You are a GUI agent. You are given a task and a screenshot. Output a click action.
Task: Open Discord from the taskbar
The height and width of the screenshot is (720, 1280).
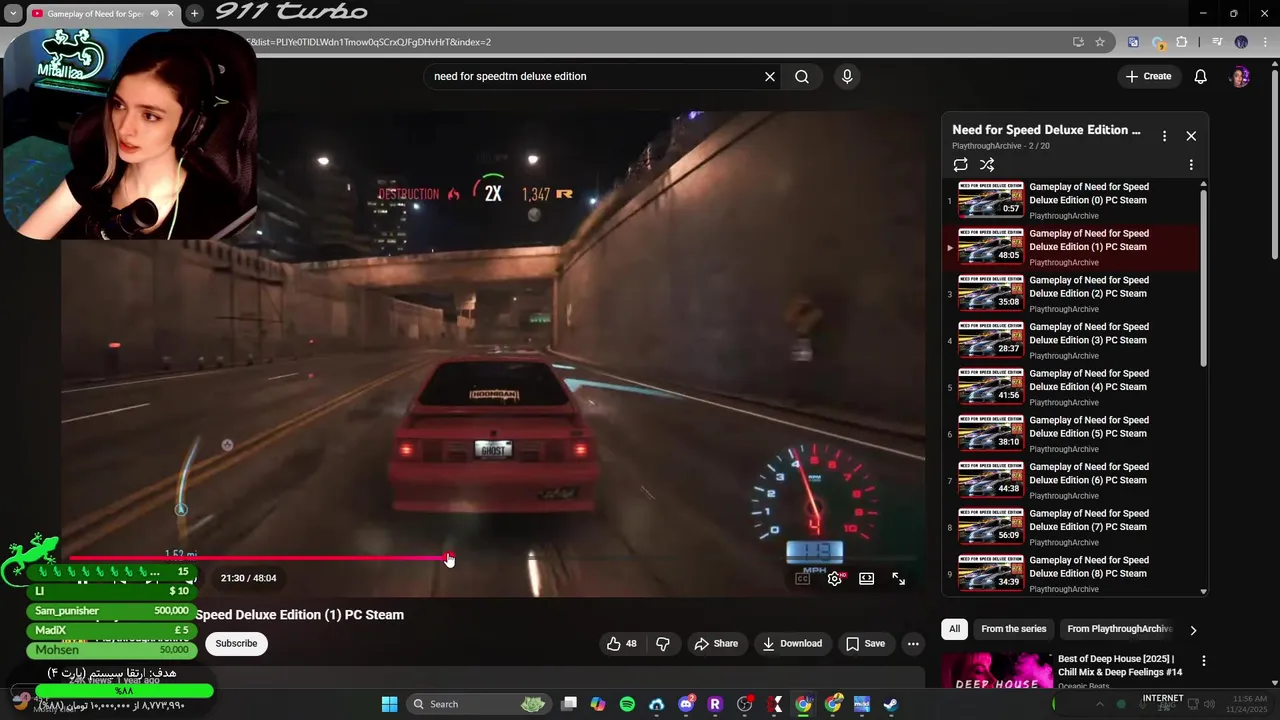tap(686, 704)
